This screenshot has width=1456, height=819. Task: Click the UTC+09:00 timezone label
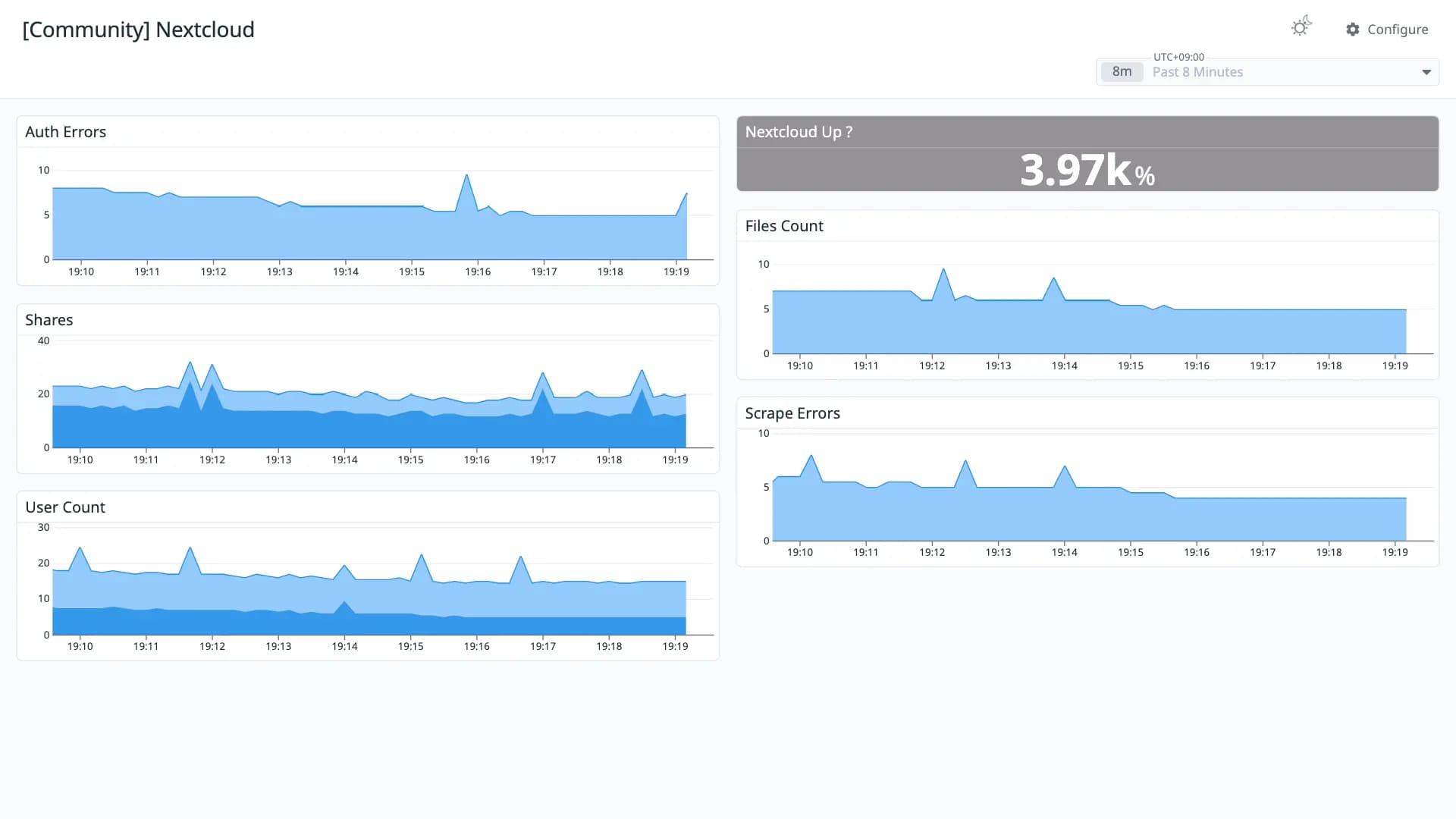tap(1178, 57)
